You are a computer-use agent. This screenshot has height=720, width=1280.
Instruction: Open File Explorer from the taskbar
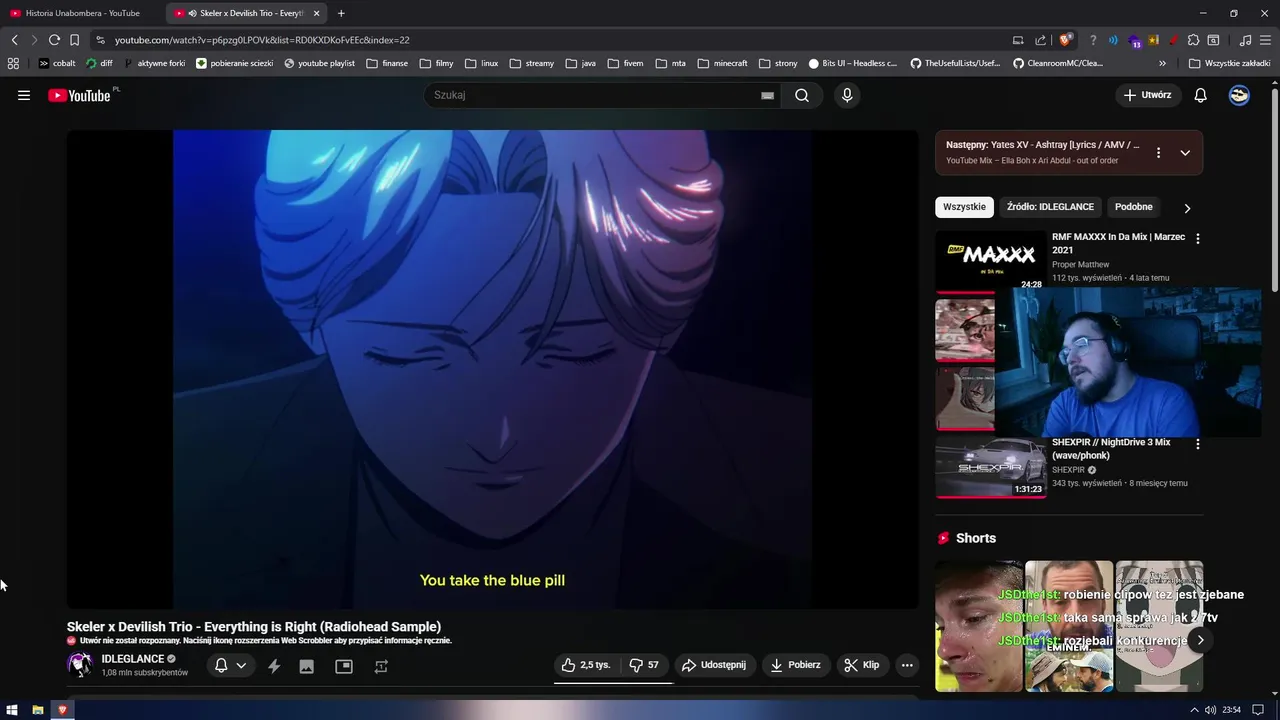click(x=37, y=710)
